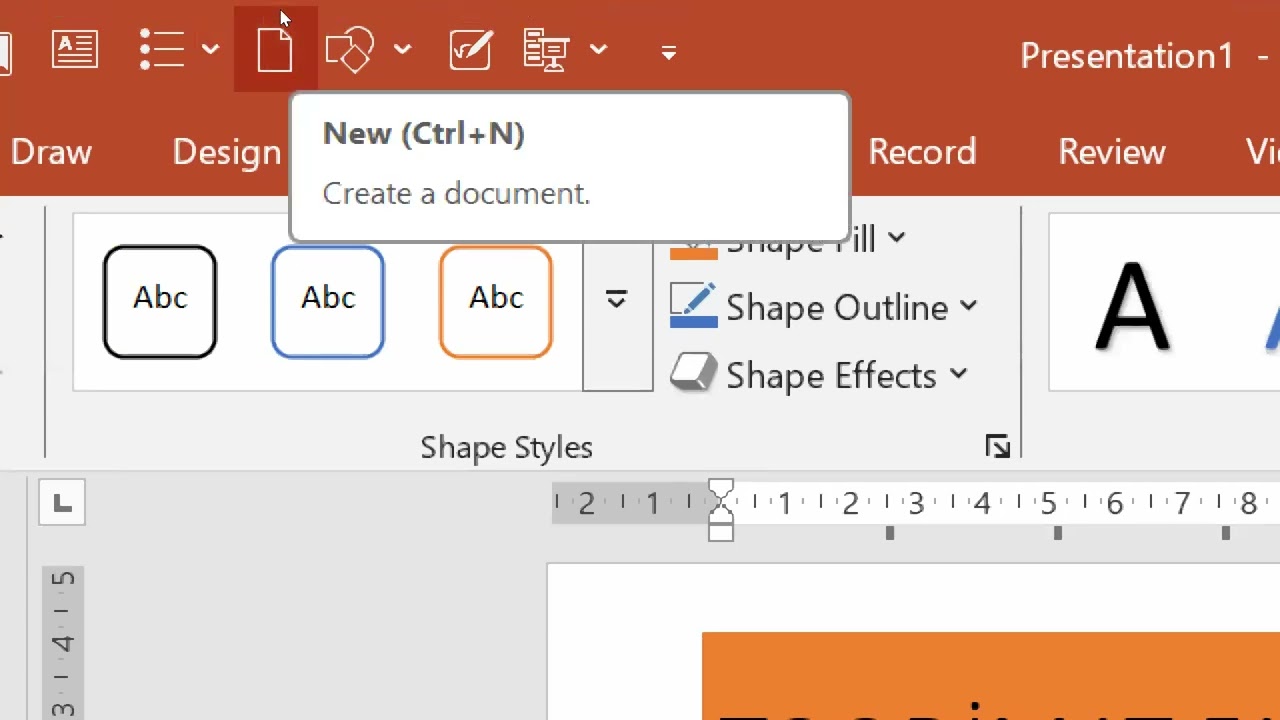Open the slide layout dropdown arrow
Image resolution: width=1280 pixels, height=720 pixels.
click(598, 49)
